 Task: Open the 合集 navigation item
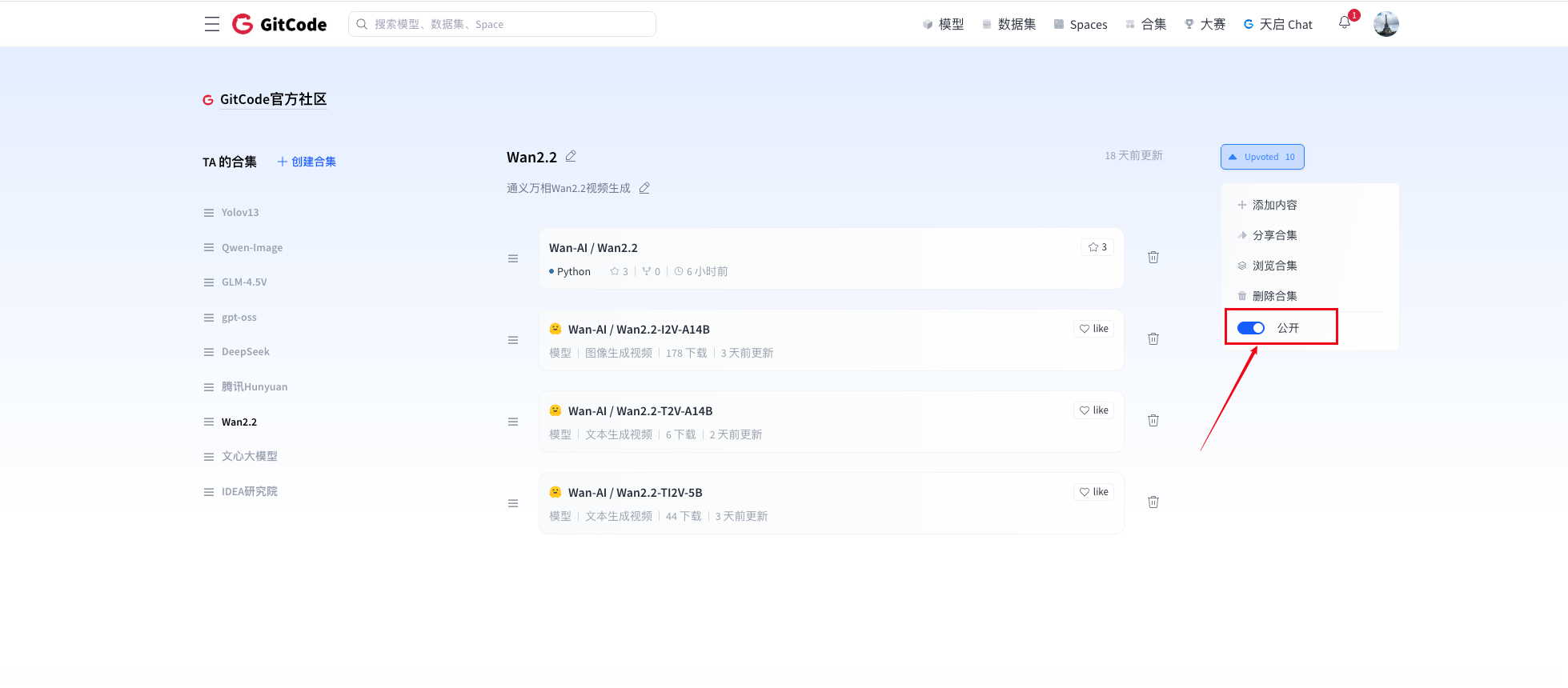coord(1145,24)
